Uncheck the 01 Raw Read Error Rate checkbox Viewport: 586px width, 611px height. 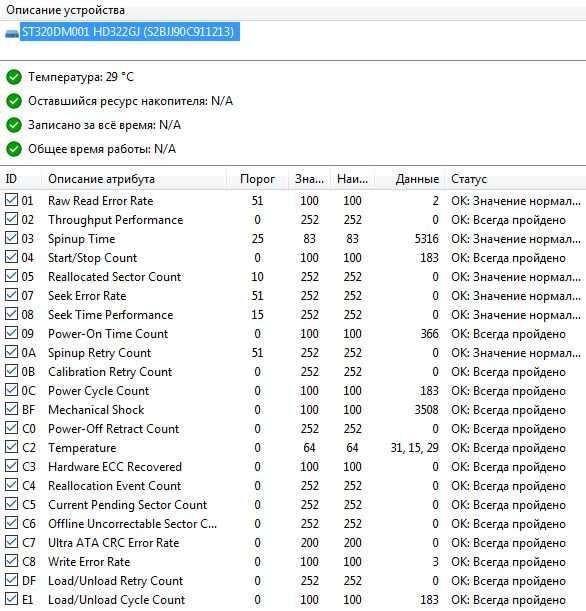point(11,200)
